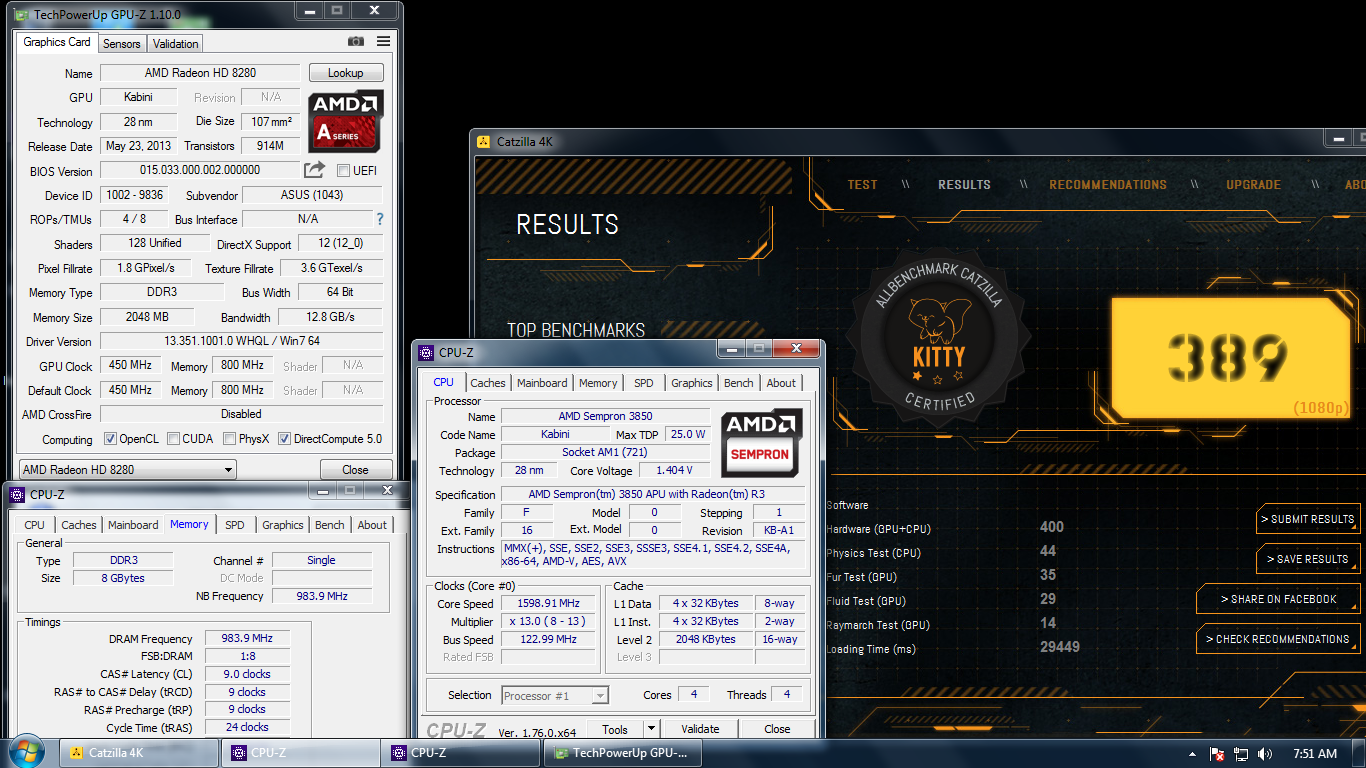Screen dimensions: 1366x768
Task: Click SUBMIT RESULTS in Catzilla
Action: tap(1308, 519)
